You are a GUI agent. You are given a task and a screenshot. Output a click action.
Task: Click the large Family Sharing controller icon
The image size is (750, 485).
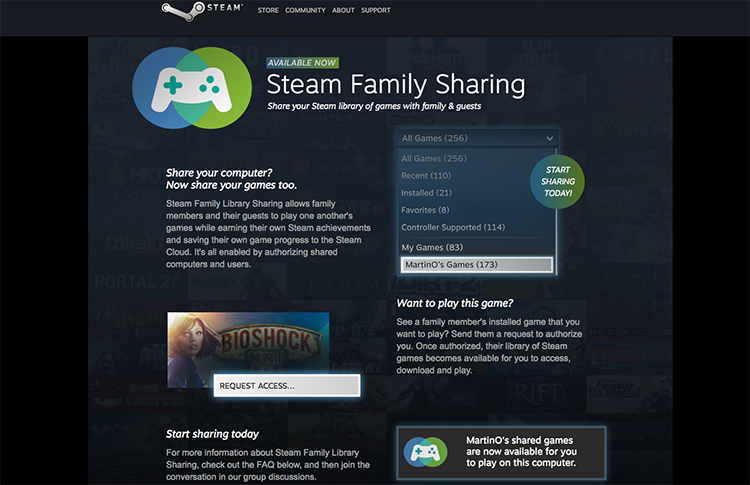click(192, 88)
